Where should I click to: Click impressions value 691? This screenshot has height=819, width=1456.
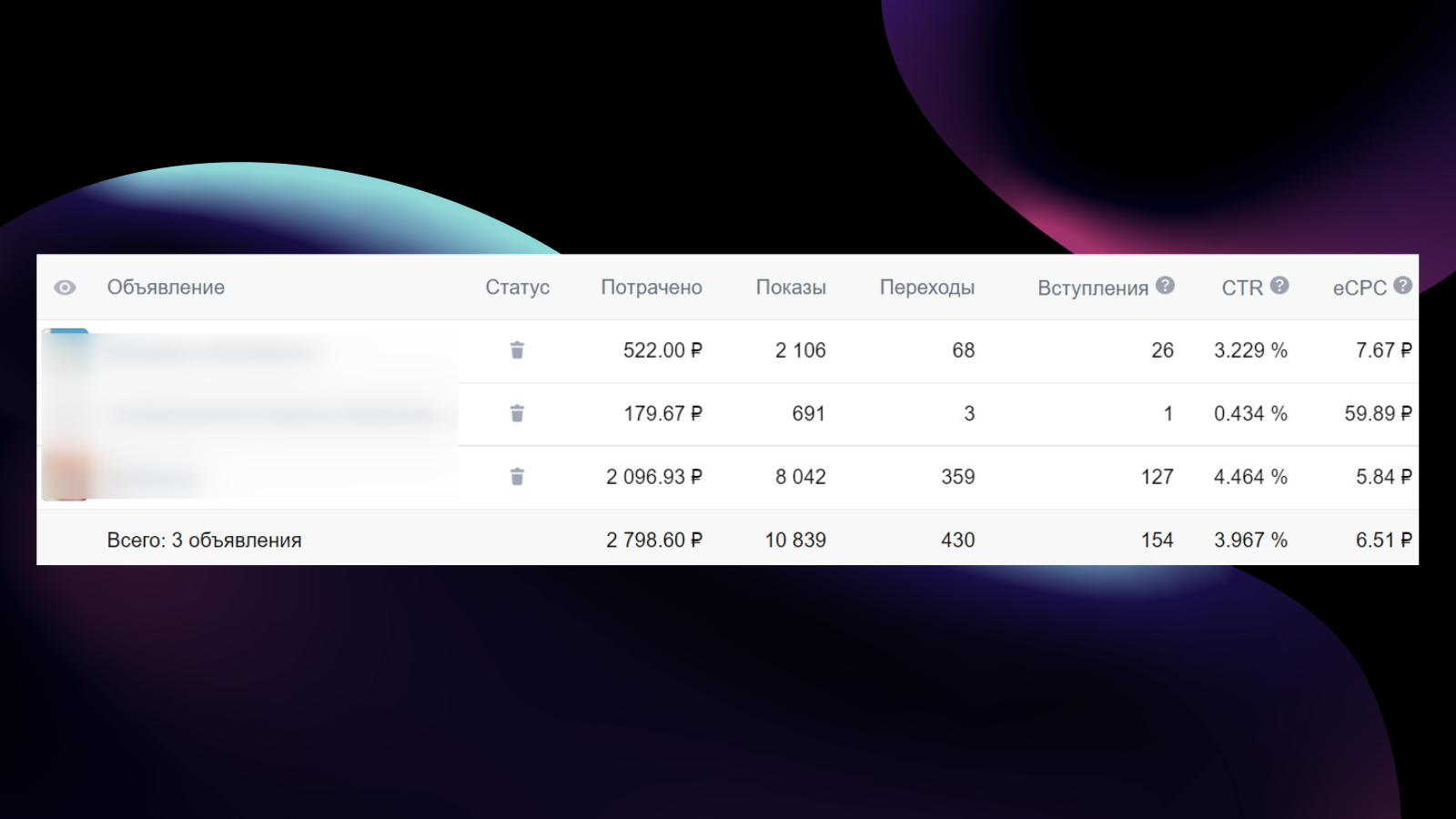click(x=809, y=414)
